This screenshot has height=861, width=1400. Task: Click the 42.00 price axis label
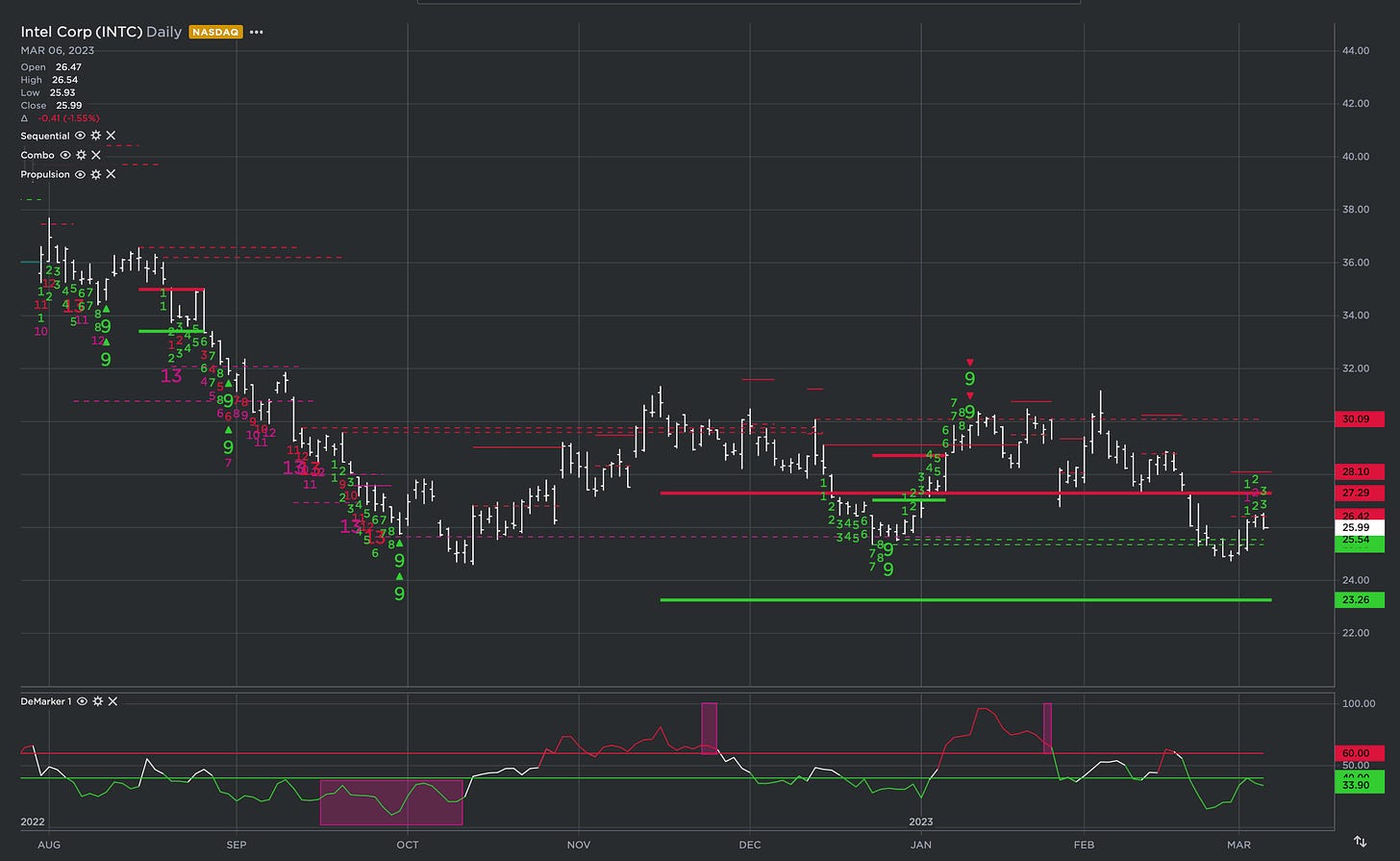pyautogui.click(x=1356, y=103)
